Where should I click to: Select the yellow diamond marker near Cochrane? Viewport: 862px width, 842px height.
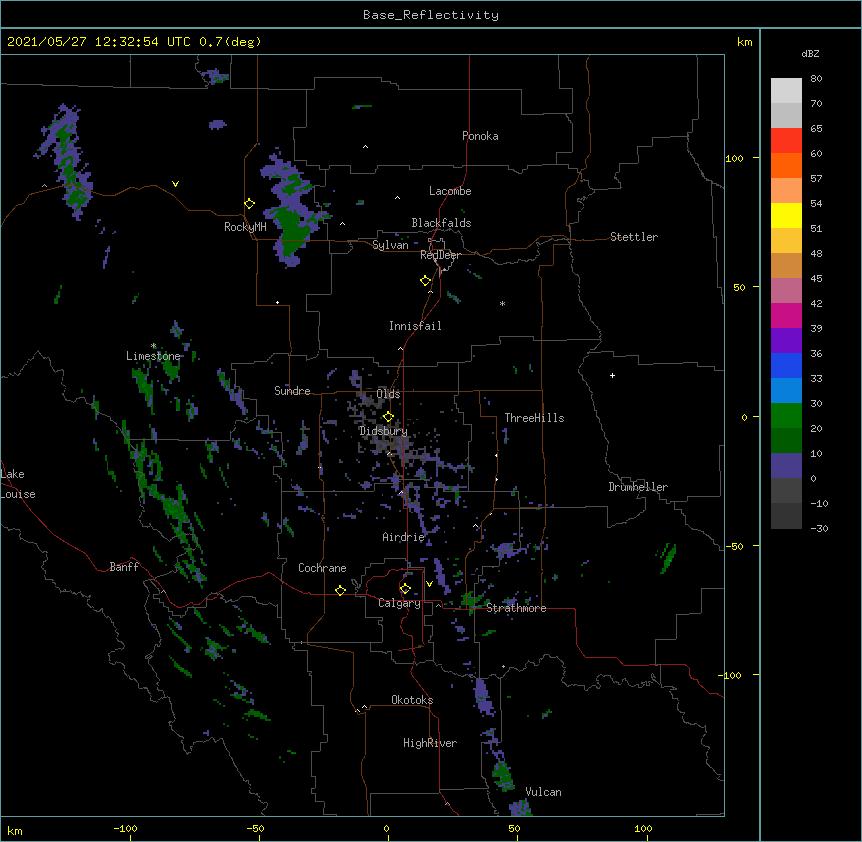tap(340, 590)
